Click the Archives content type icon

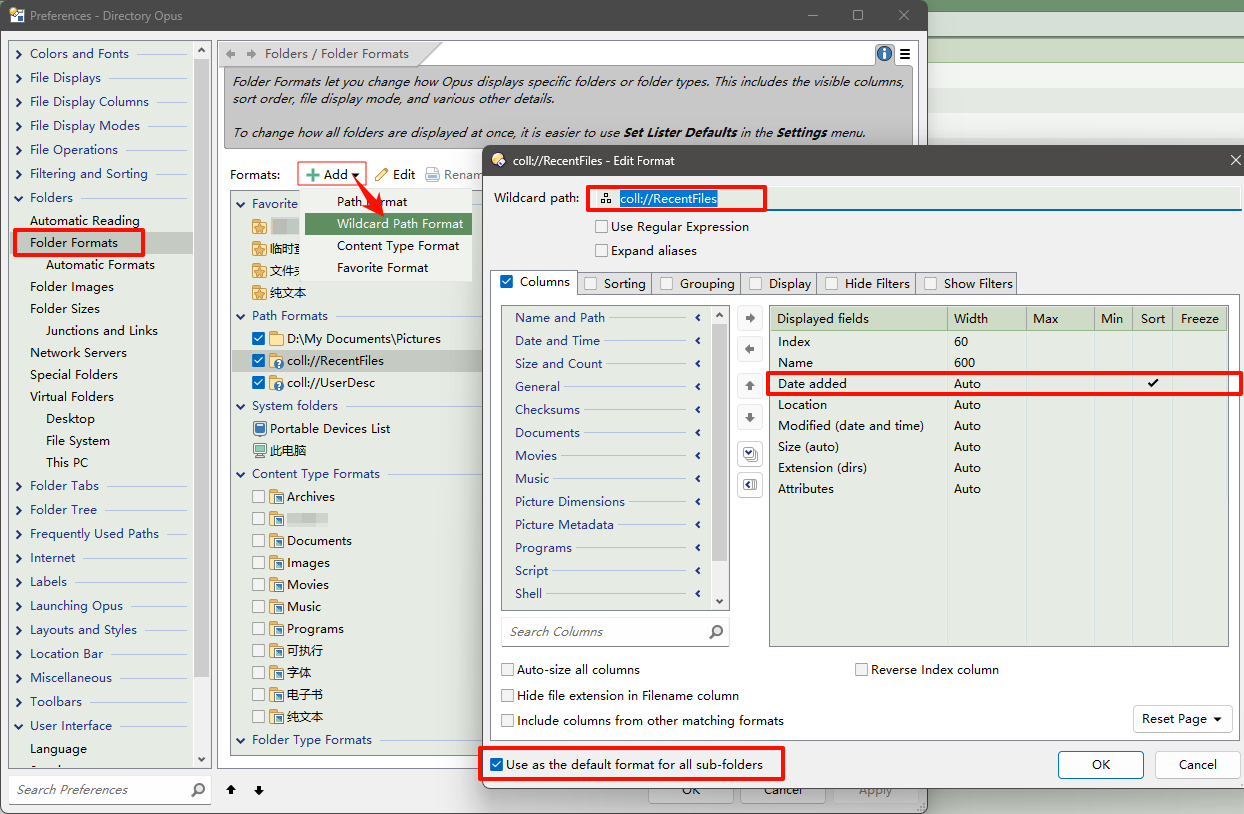277,497
